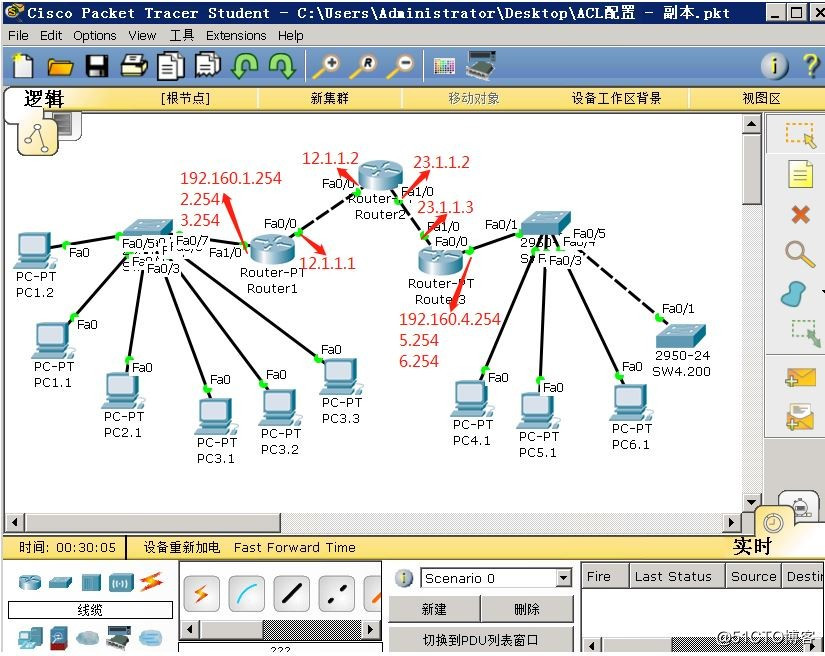The image size is (825, 656).
Task: Open the File menu
Action: [18, 35]
